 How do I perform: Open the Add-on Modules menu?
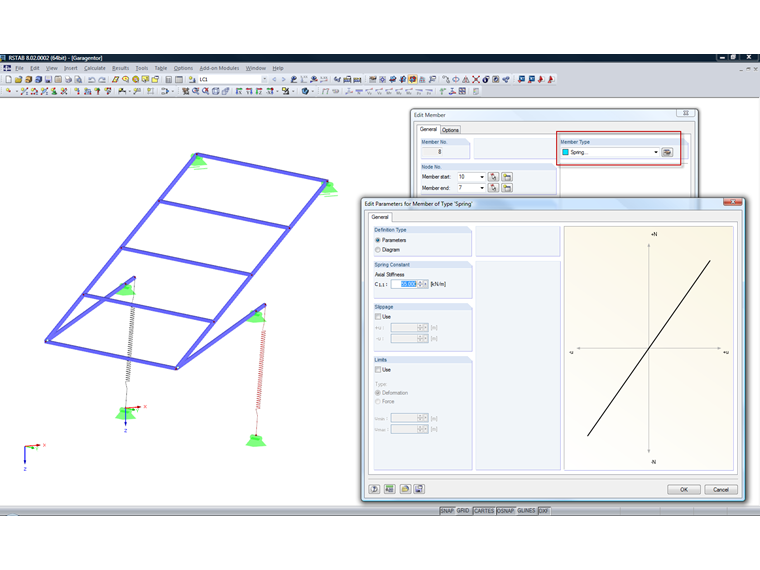tap(219, 68)
